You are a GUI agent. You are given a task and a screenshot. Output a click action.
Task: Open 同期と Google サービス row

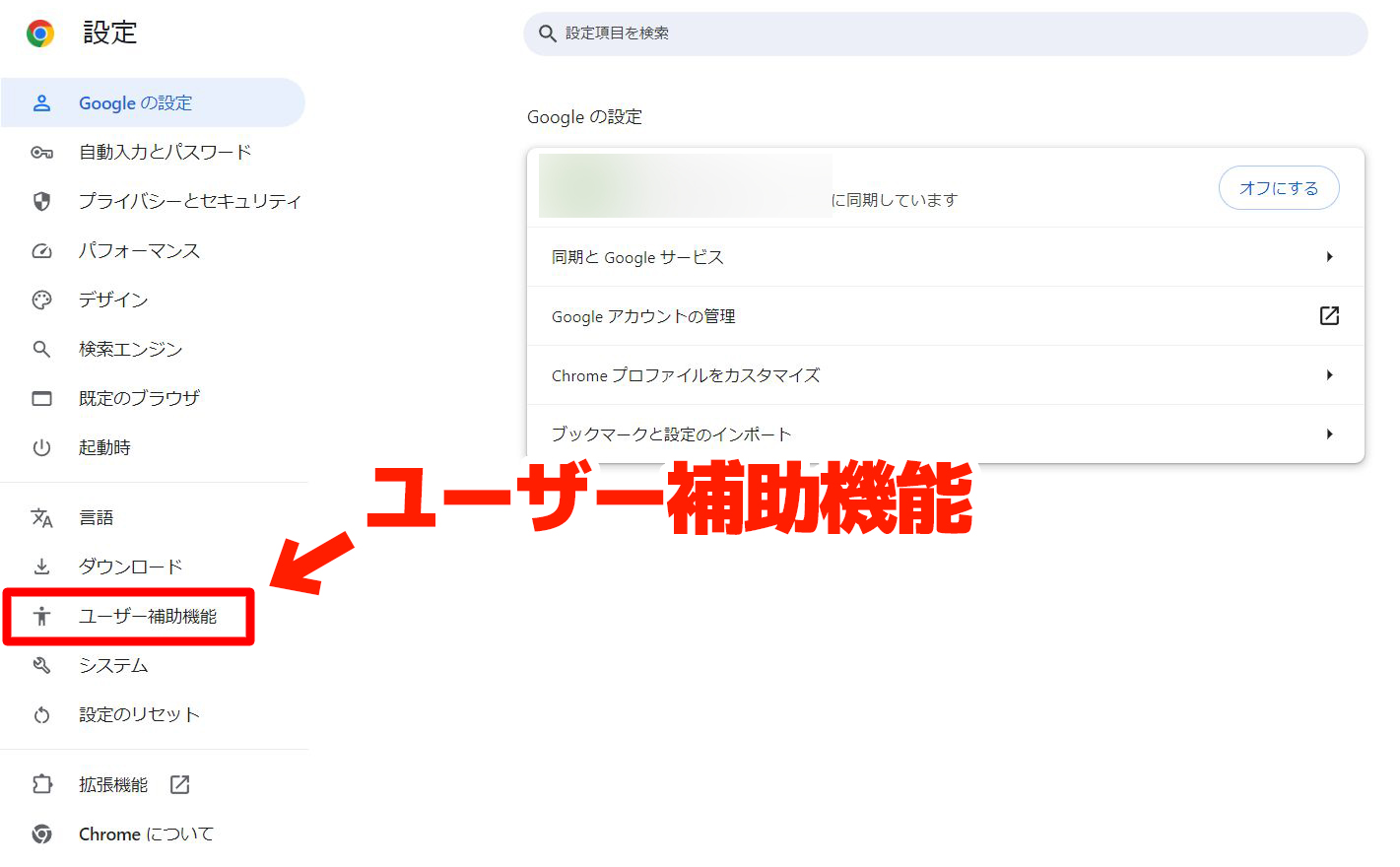pyautogui.click(x=946, y=256)
